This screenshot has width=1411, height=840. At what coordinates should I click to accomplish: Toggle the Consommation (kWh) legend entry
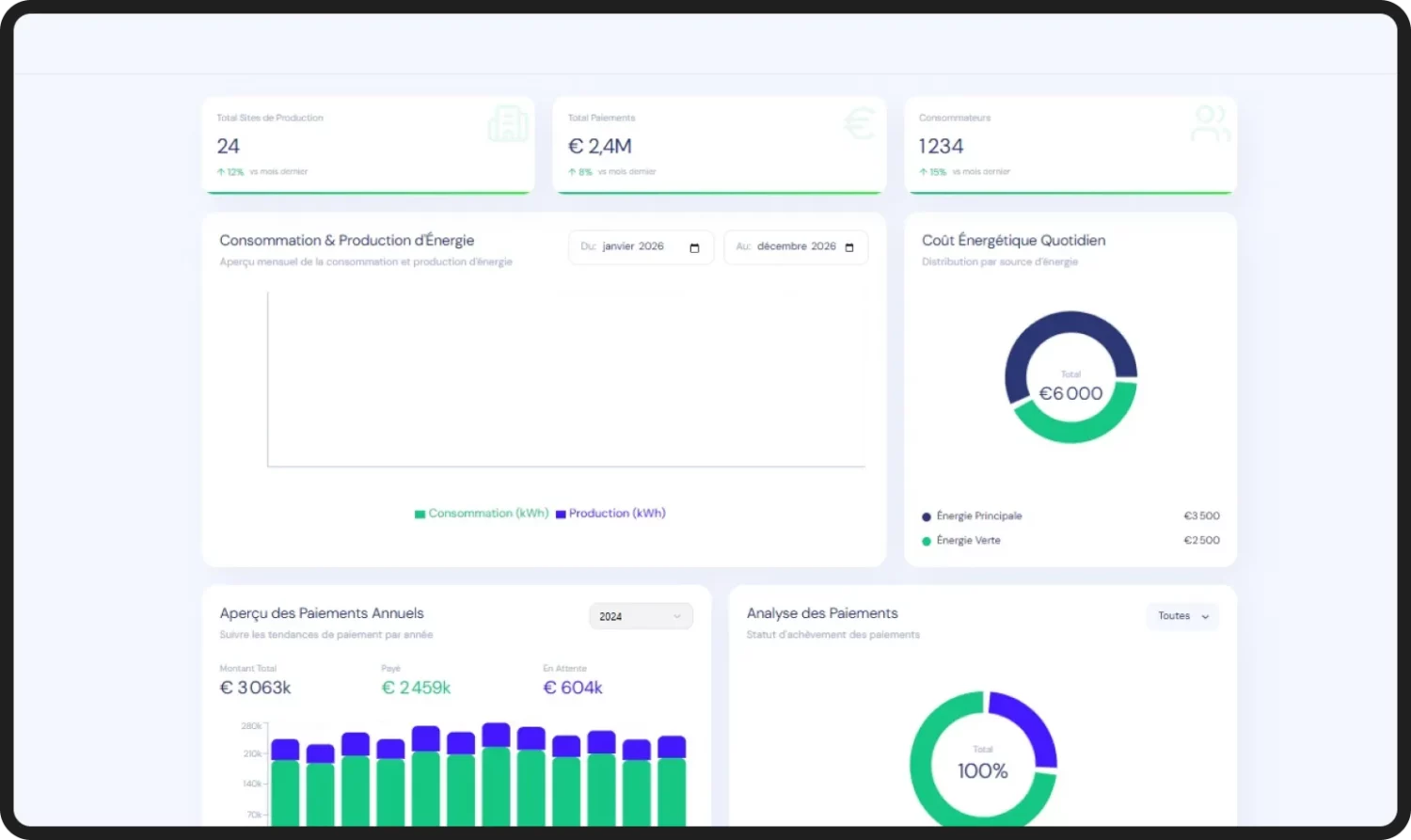(x=482, y=513)
